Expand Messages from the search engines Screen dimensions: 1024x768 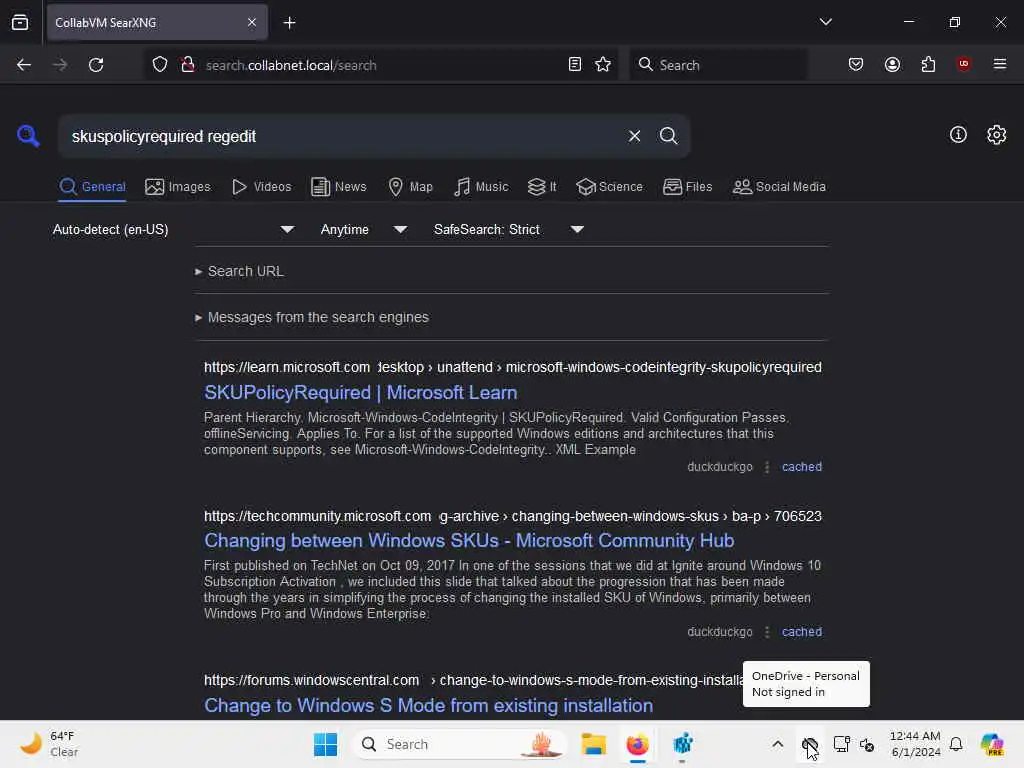pyautogui.click(x=312, y=317)
